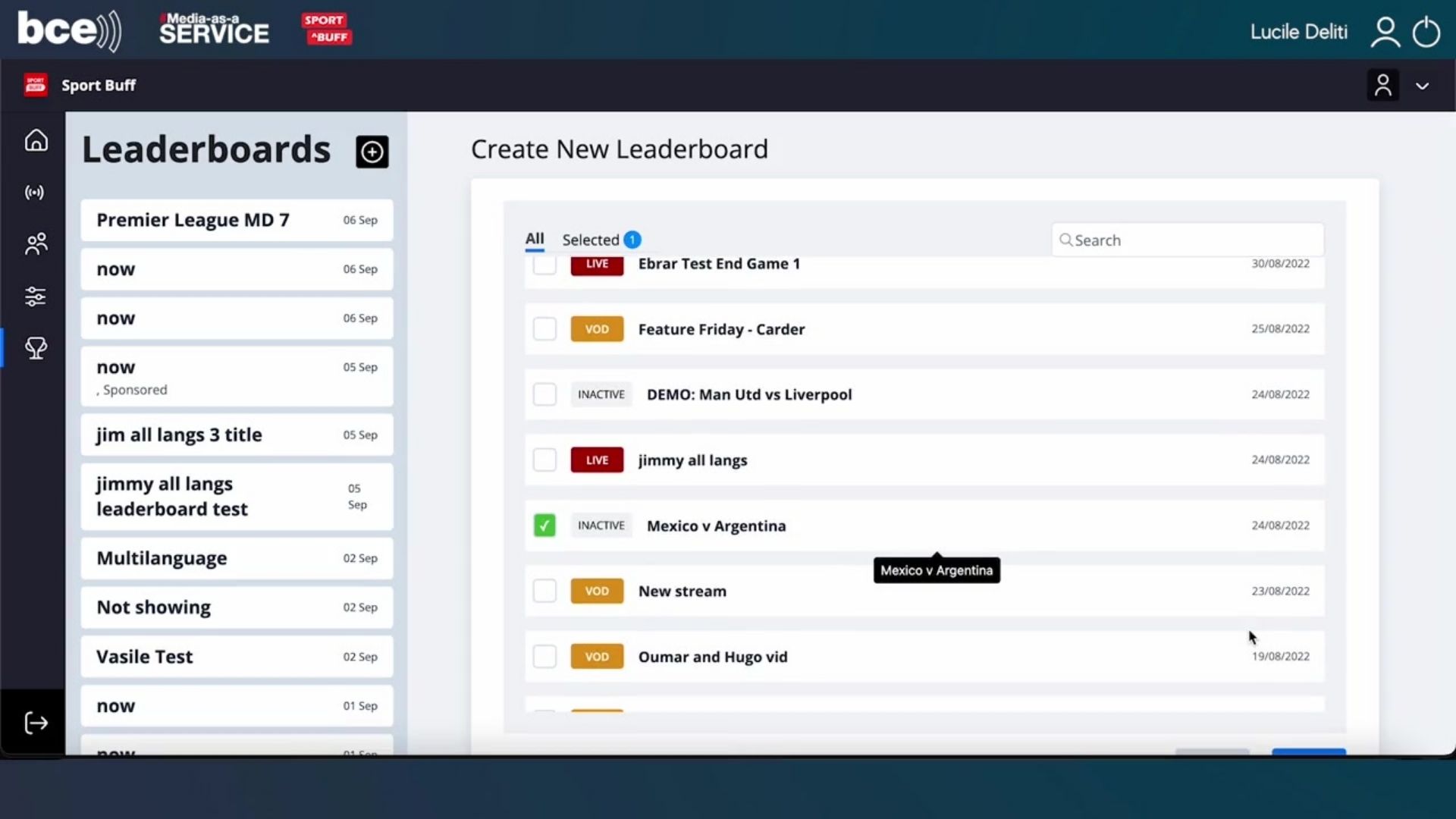Expand the account chevron dropdown
1456x819 pixels.
click(1422, 86)
